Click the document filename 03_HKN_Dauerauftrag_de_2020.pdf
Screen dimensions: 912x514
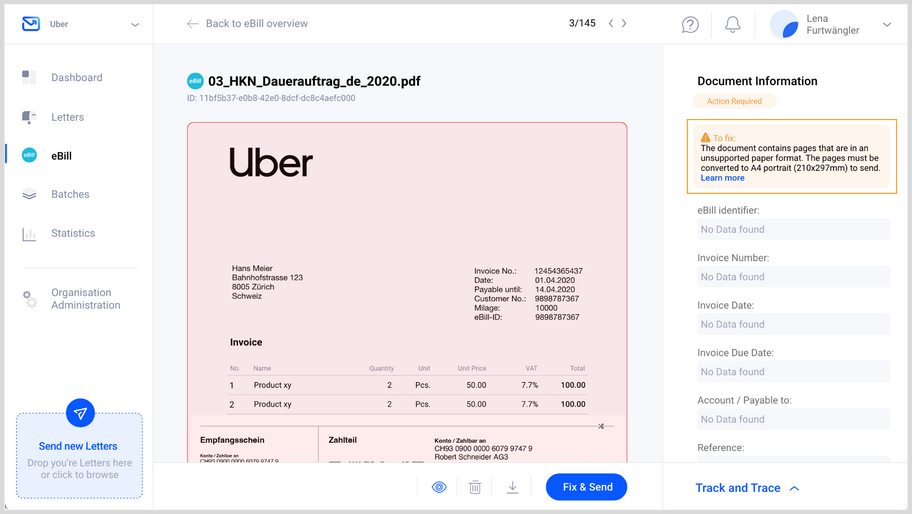(314, 81)
